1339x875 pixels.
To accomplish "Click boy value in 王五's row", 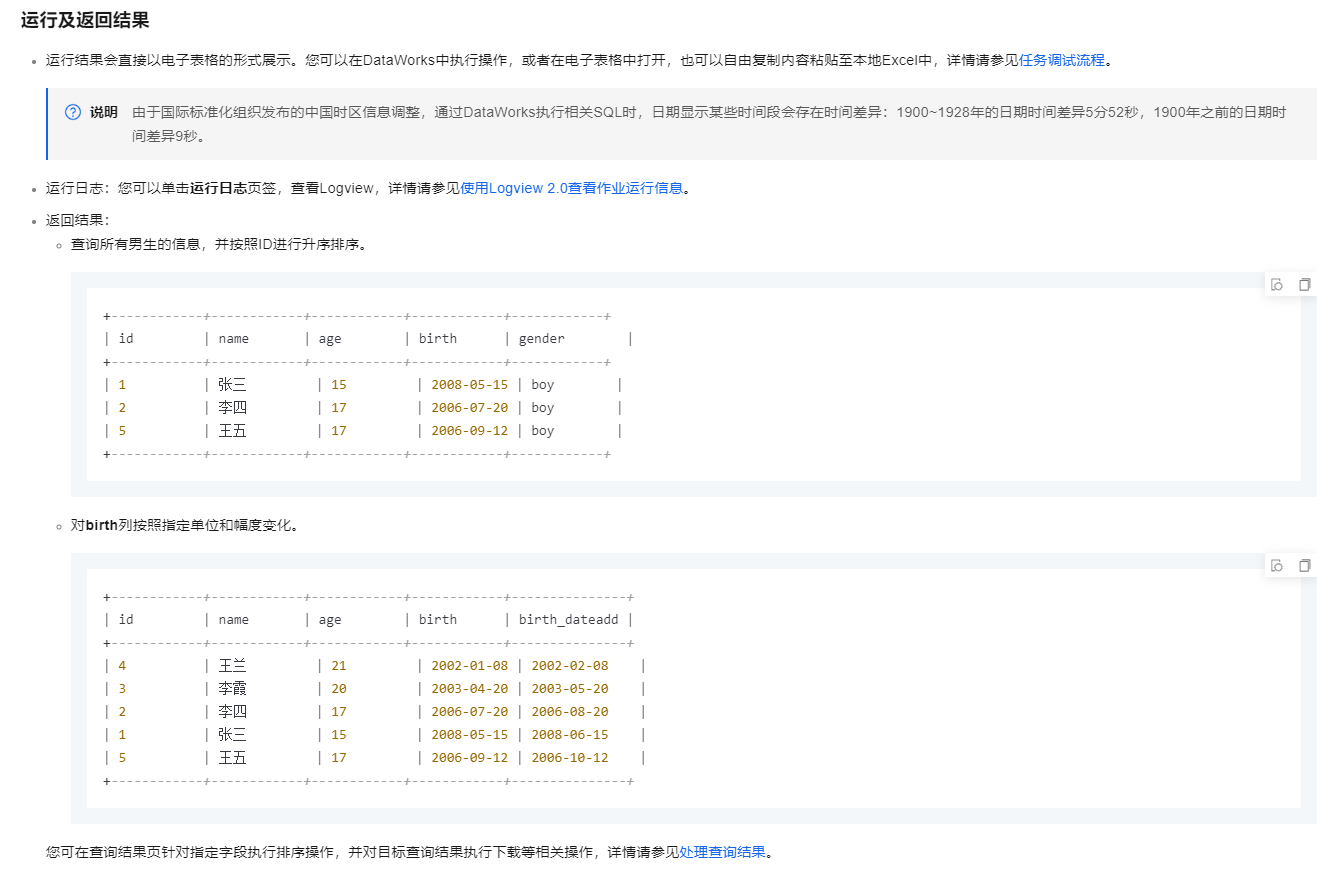I will [x=542, y=431].
